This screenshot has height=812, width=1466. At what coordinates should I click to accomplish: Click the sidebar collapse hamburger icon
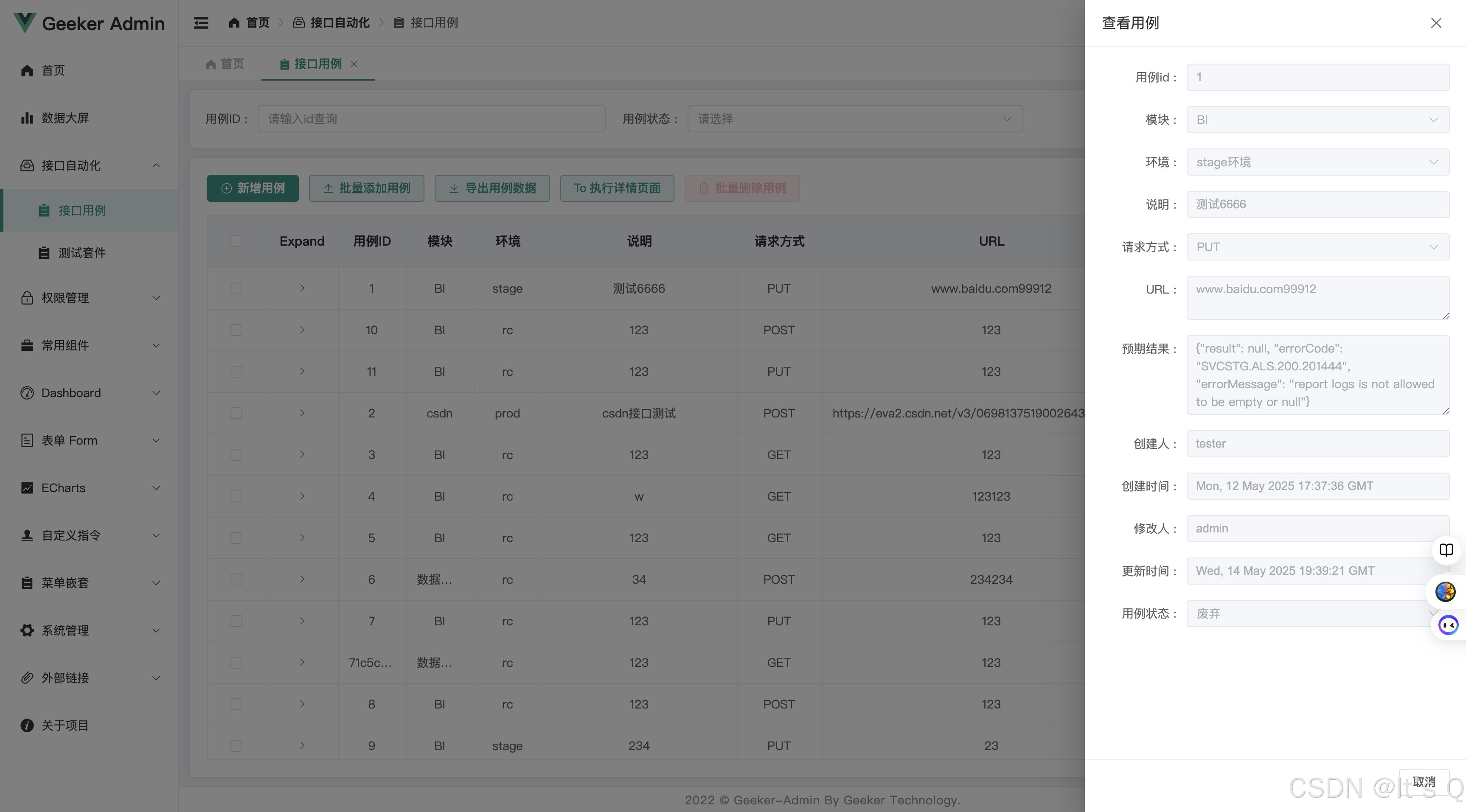(201, 23)
